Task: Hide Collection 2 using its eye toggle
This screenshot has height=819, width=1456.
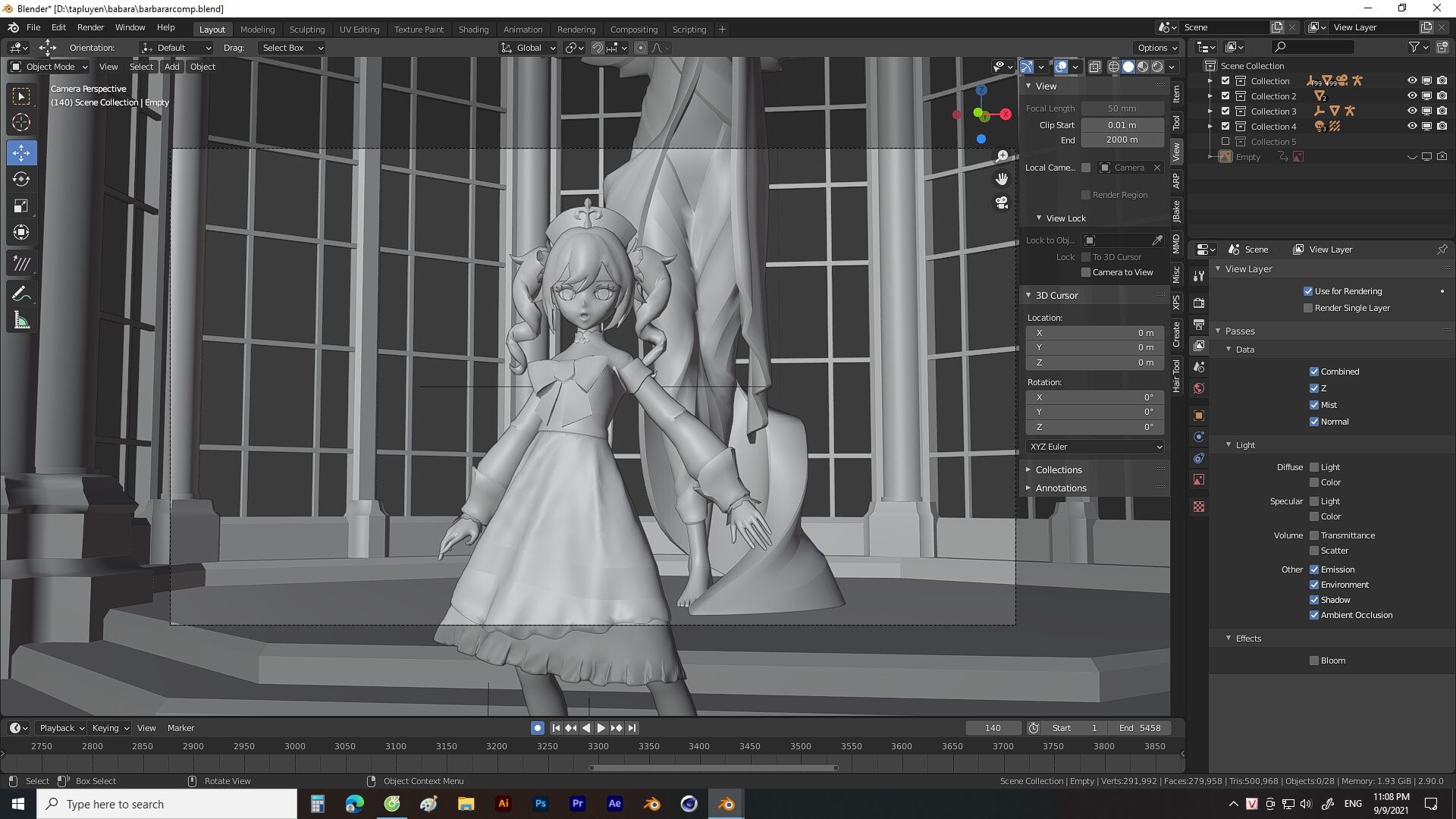Action: click(1411, 96)
